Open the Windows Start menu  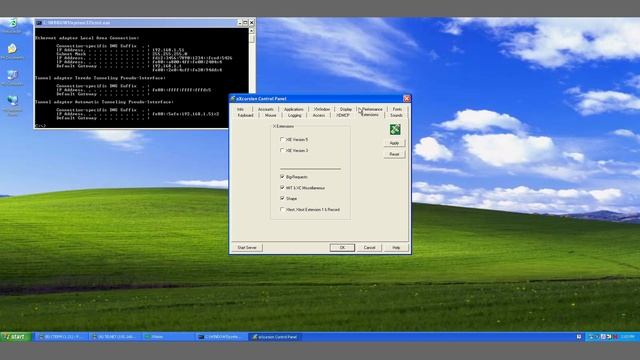tap(16, 337)
